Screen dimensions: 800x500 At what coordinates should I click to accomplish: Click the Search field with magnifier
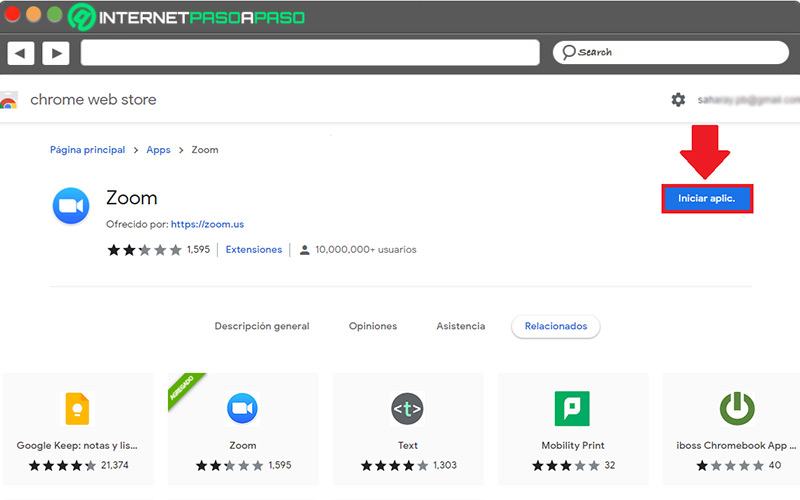(x=671, y=52)
